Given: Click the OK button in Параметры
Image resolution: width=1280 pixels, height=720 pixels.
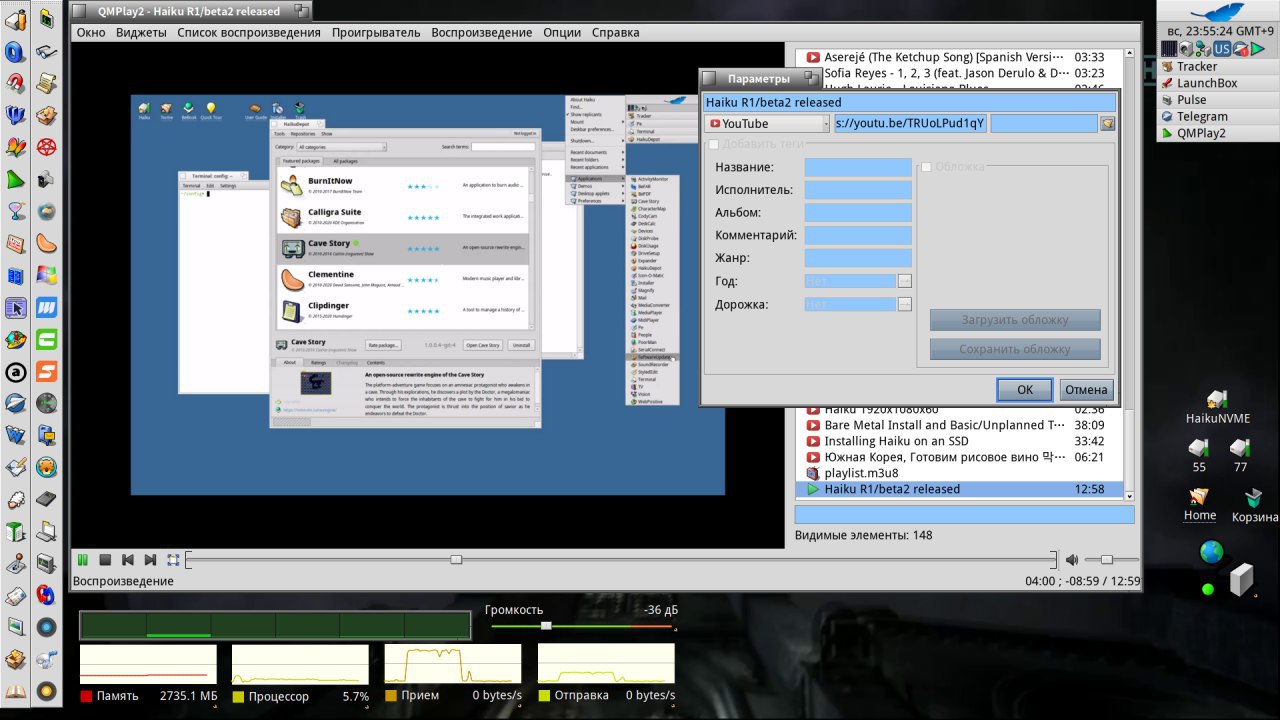Looking at the screenshot, I should pyautogui.click(x=1024, y=390).
